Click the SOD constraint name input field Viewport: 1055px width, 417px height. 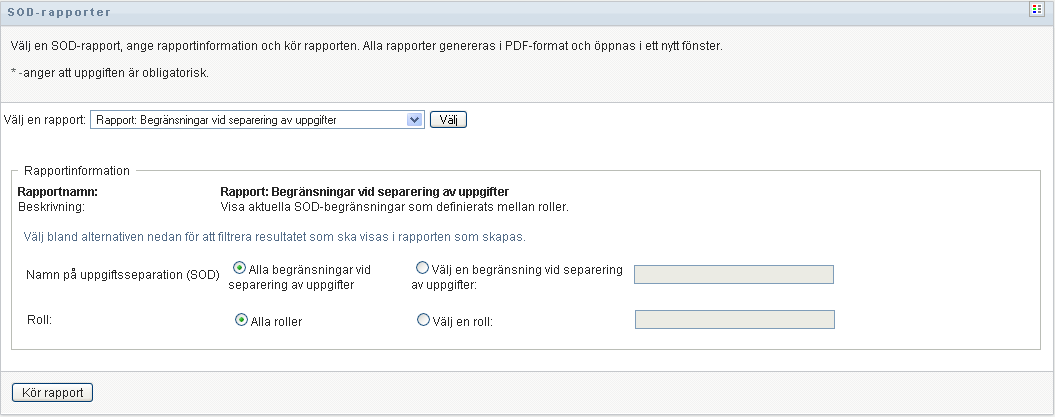[733, 275]
